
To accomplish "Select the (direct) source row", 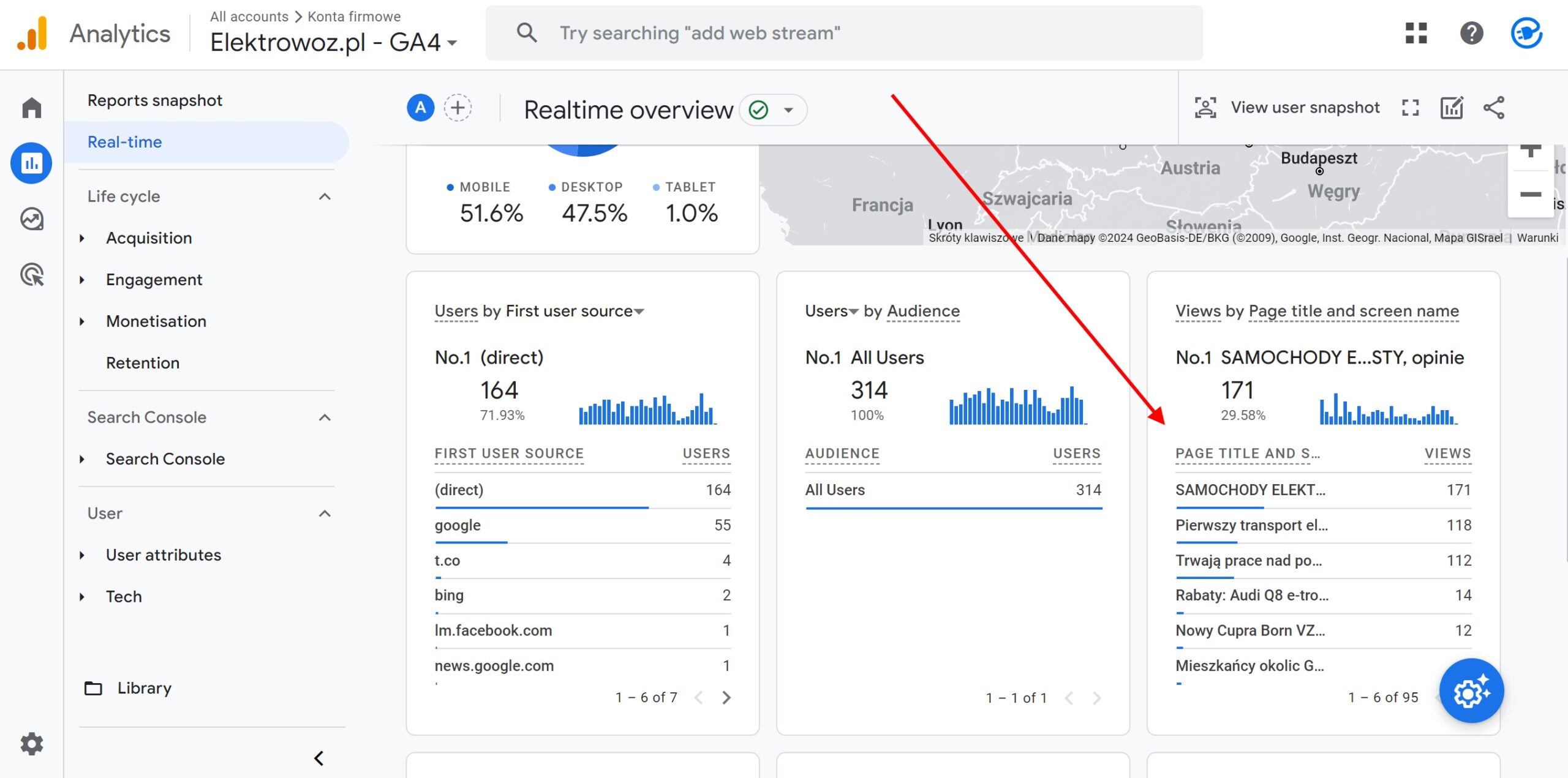I will pyautogui.click(x=582, y=490).
